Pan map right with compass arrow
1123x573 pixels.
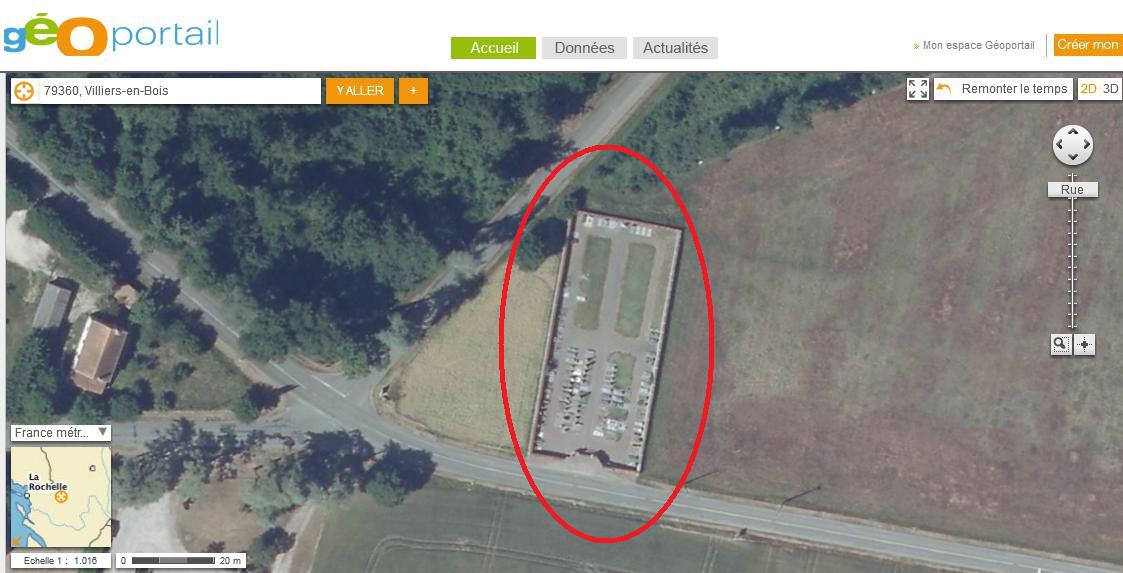pos(1086,145)
